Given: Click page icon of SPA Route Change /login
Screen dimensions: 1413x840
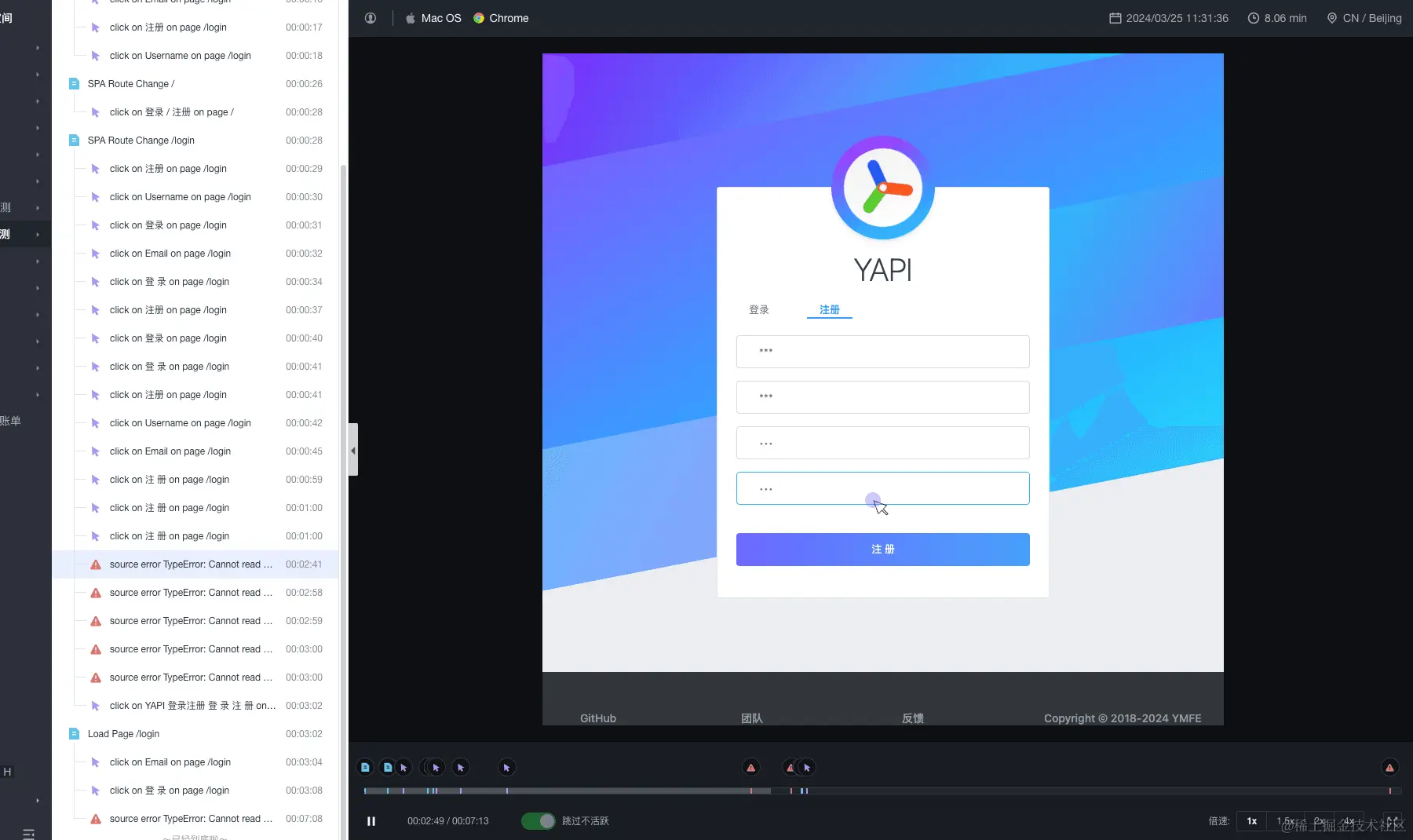Looking at the screenshot, I should pos(74,141).
